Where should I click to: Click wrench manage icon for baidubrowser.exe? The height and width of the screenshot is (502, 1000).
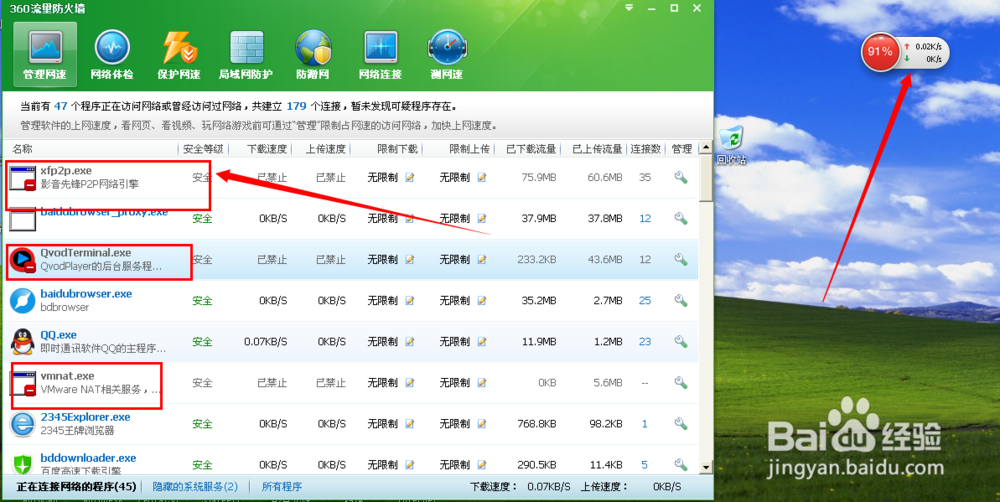tap(681, 300)
